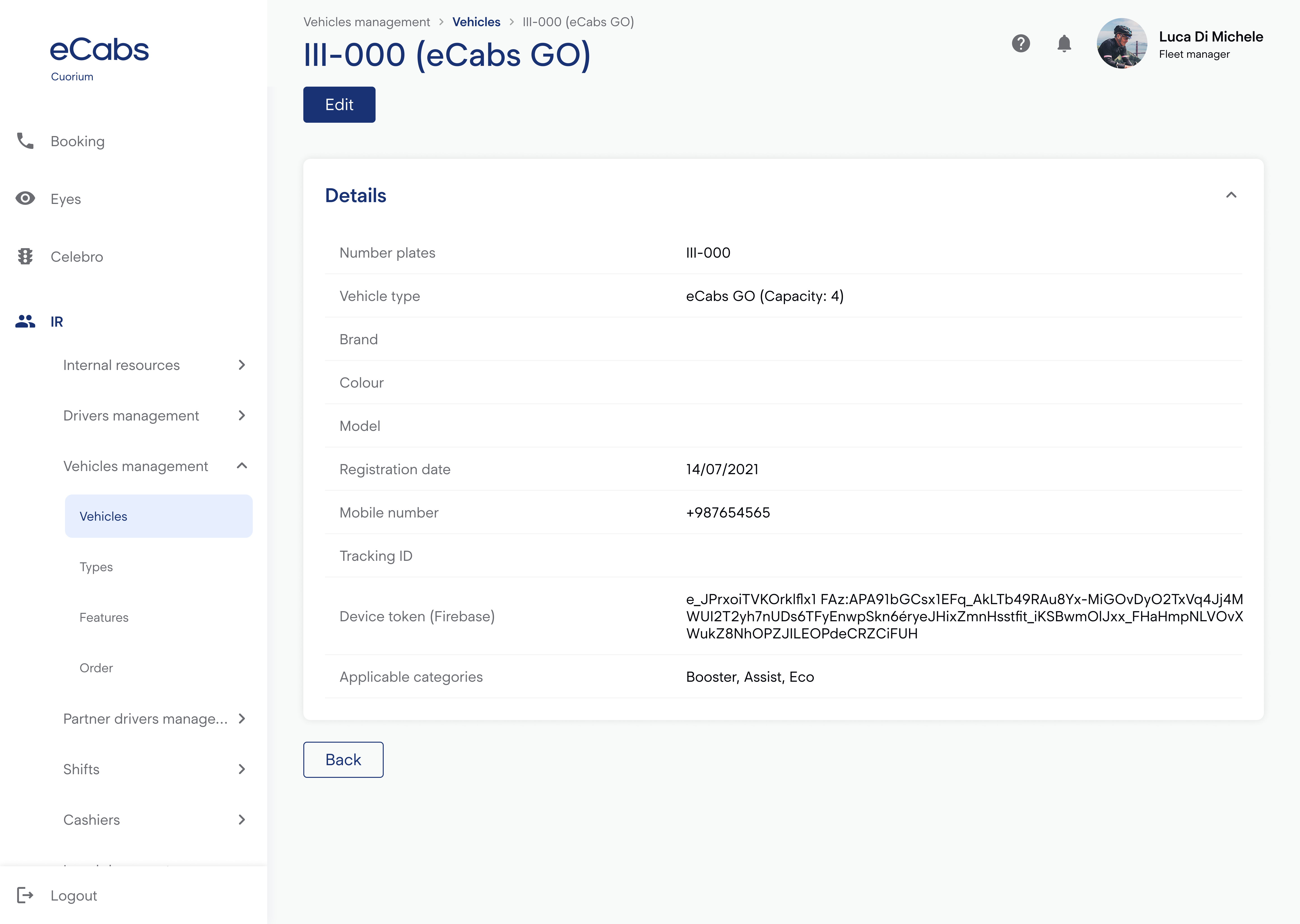Click the Number plates label
1300x924 pixels.
(x=387, y=253)
